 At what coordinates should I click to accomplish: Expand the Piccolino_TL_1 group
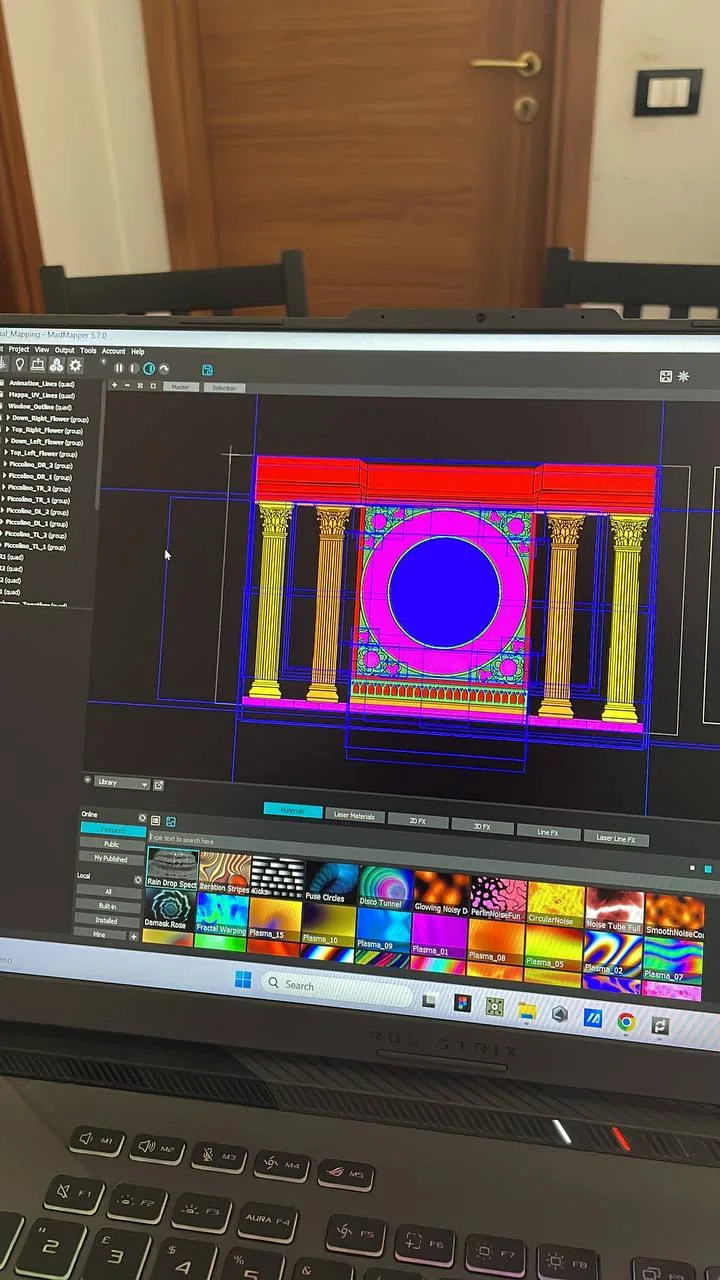click(x=3, y=547)
